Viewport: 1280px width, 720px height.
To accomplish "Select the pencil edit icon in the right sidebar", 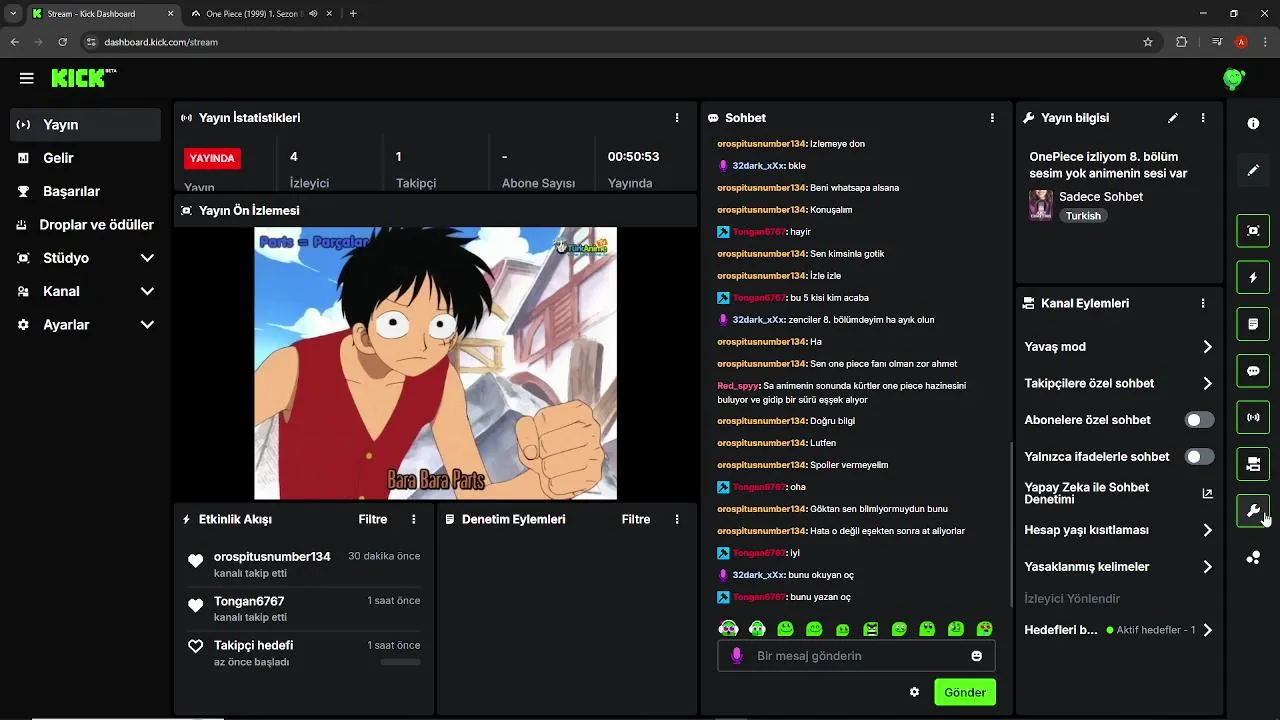I will 1253,170.
